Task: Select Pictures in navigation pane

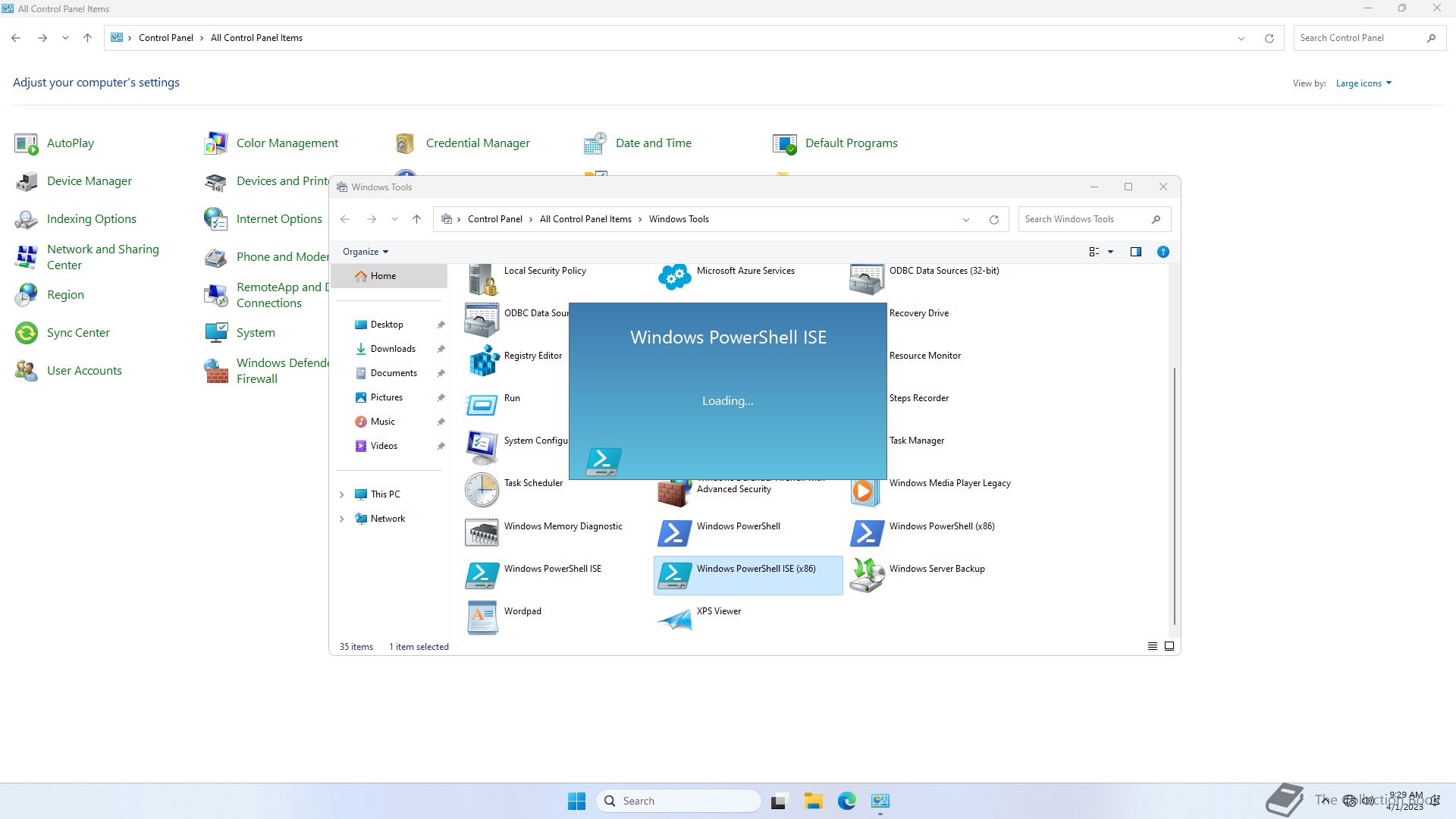Action: [x=389, y=397]
